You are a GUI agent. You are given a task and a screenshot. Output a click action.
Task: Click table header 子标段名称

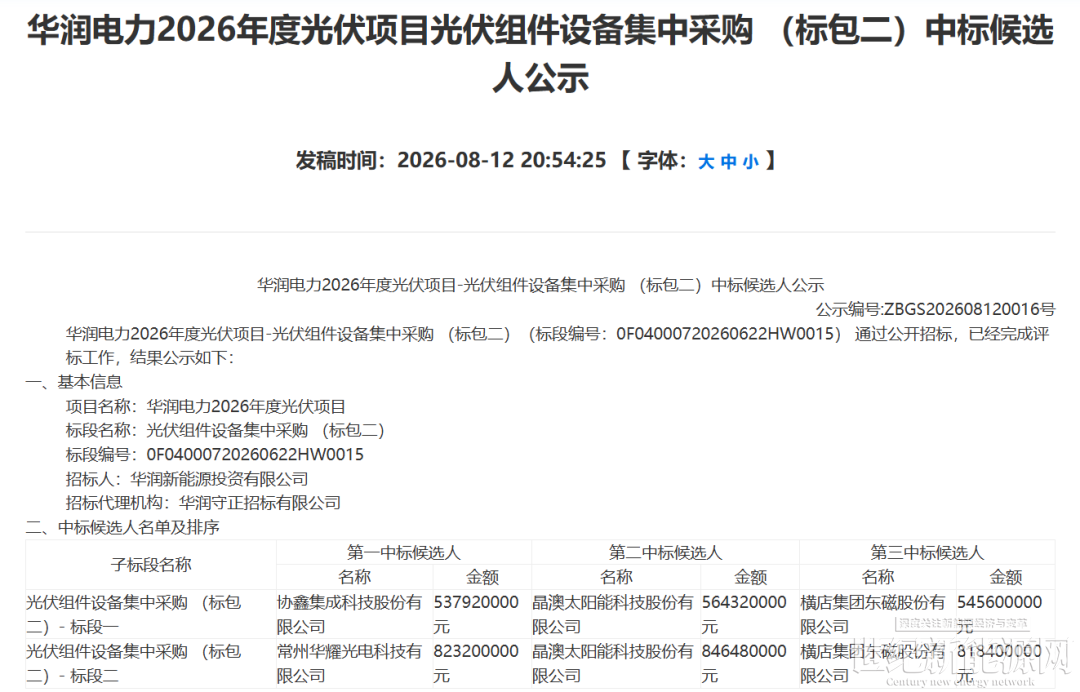151,565
